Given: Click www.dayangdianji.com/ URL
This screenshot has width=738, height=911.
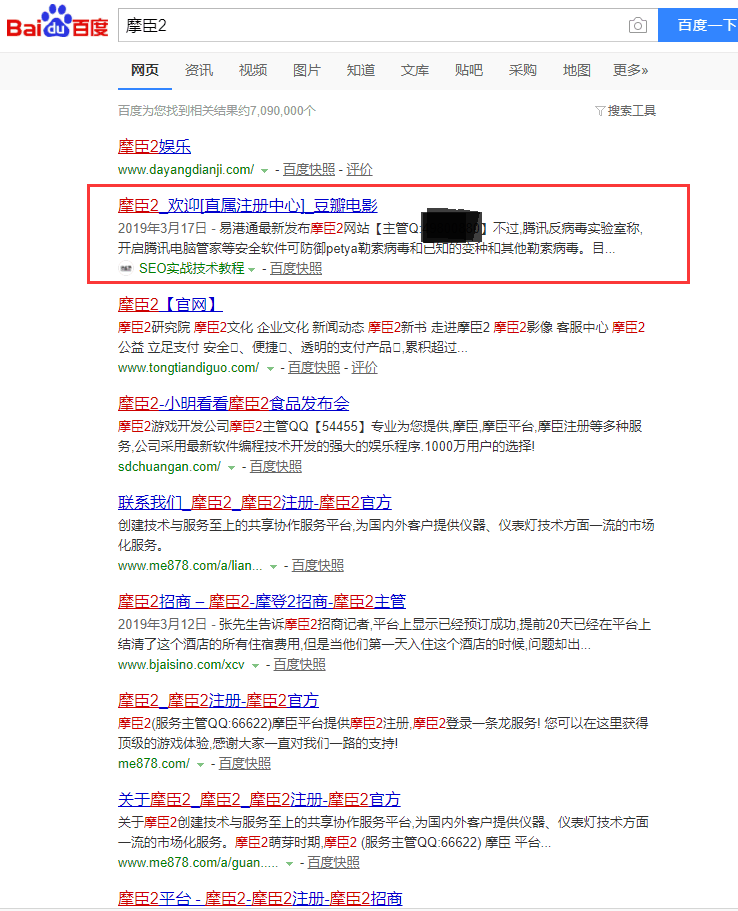Looking at the screenshot, I should point(186,170).
